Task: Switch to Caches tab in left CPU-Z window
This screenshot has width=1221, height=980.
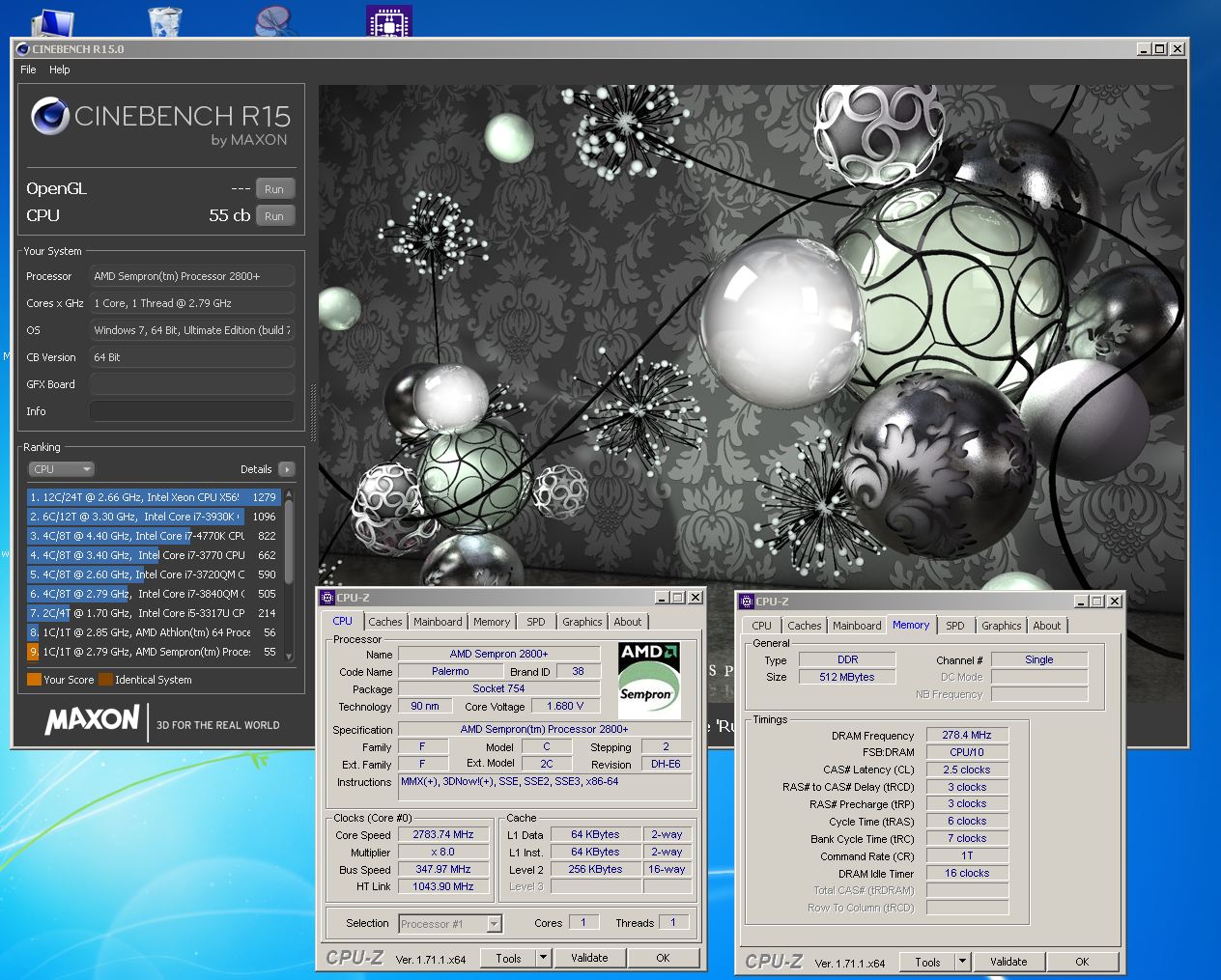Action: (x=385, y=622)
